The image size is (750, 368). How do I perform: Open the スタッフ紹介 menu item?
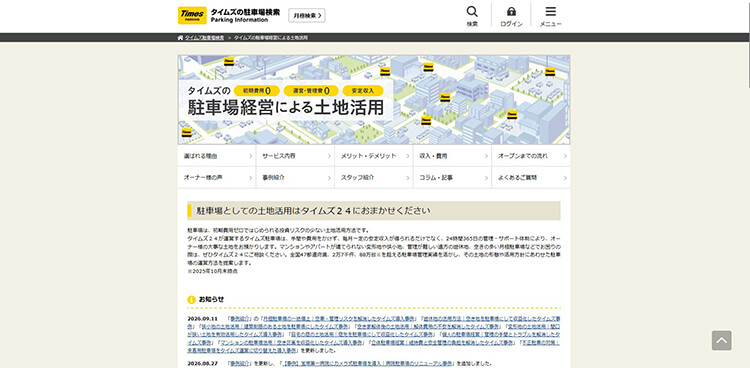click(x=374, y=178)
